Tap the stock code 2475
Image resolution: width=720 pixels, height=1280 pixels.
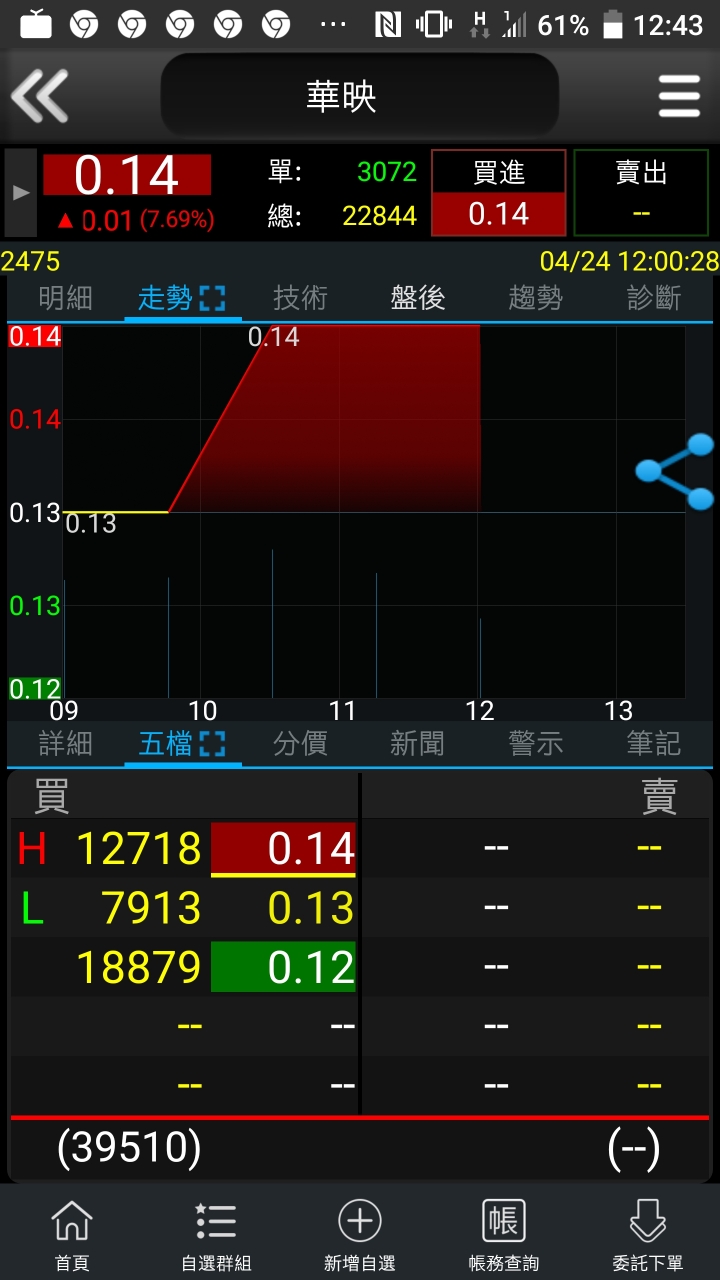coord(31,262)
